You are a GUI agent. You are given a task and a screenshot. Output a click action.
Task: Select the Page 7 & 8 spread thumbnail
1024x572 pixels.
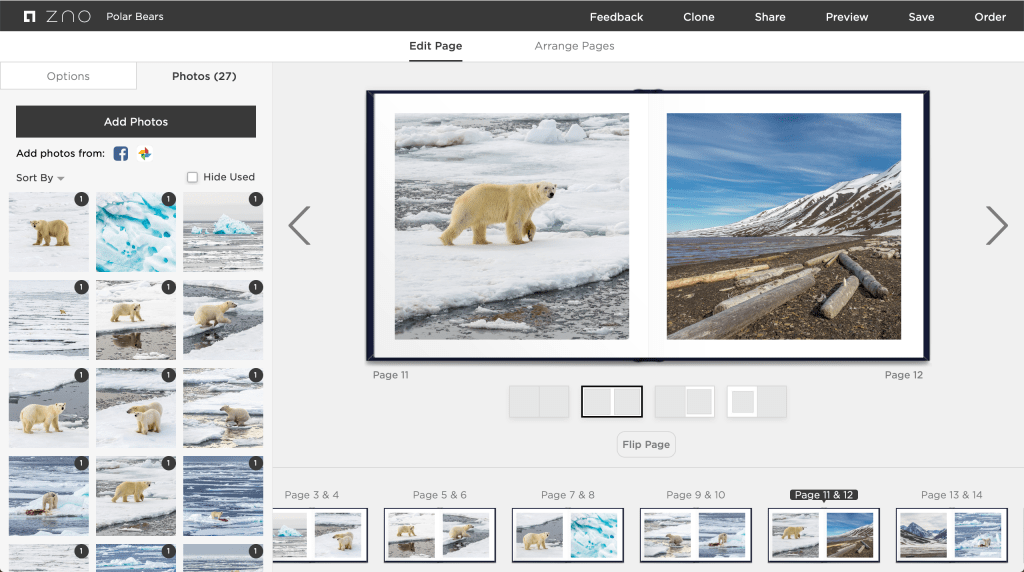coord(567,534)
